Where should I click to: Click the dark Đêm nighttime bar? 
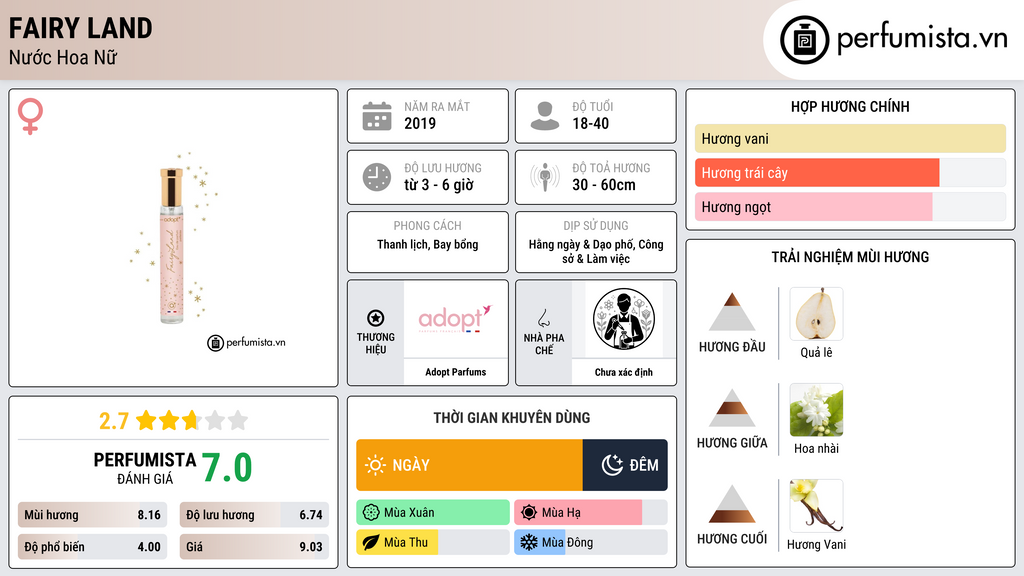[x=625, y=465]
